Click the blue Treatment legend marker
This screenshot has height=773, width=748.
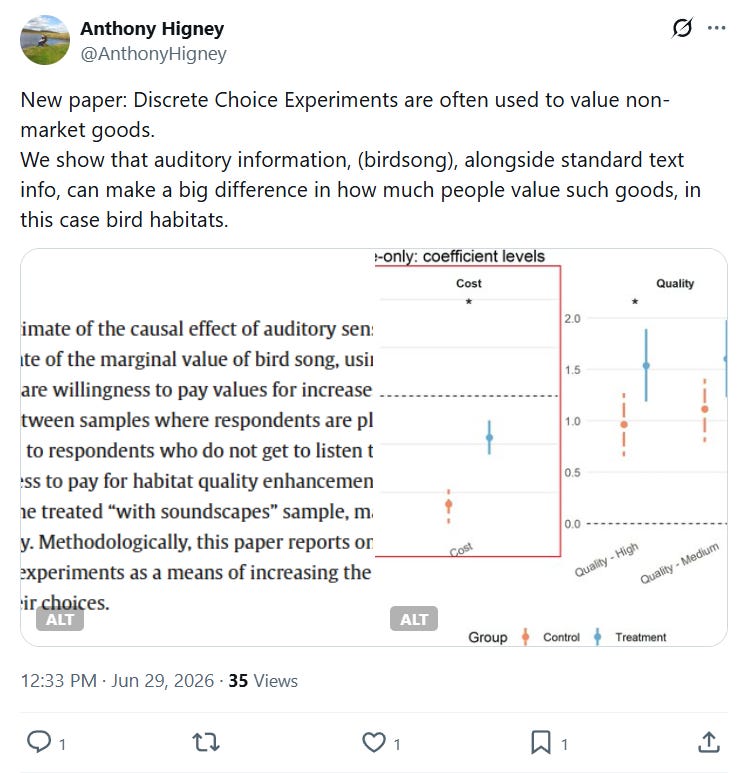click(x=598, y=637)
